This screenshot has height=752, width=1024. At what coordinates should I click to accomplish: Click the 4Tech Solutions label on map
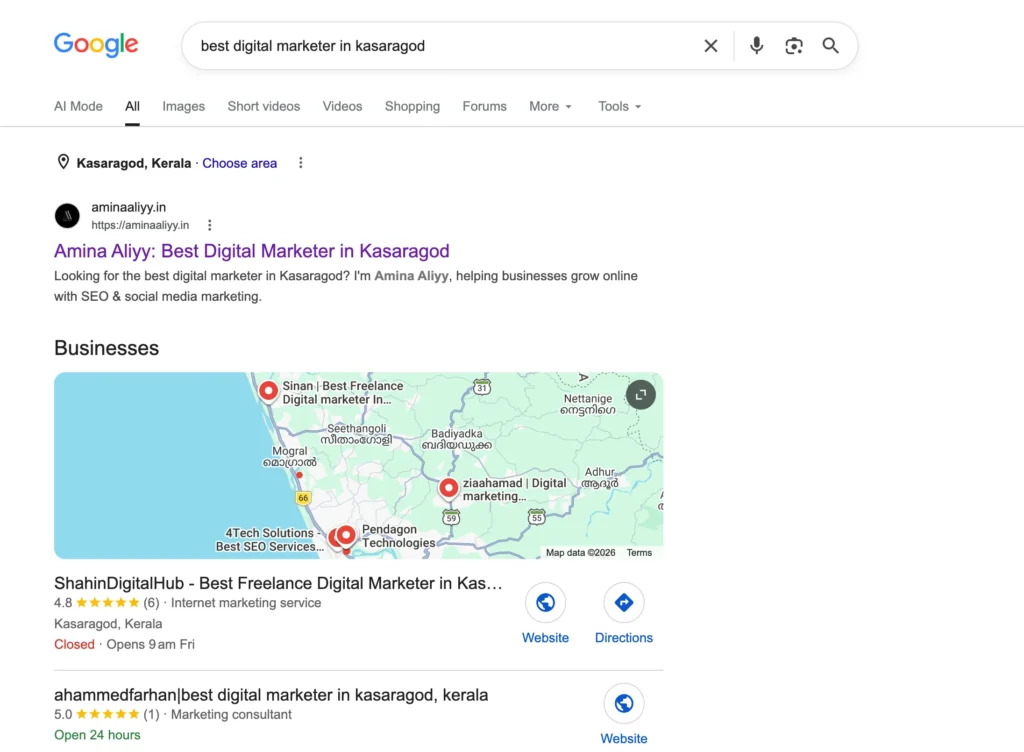270,540
